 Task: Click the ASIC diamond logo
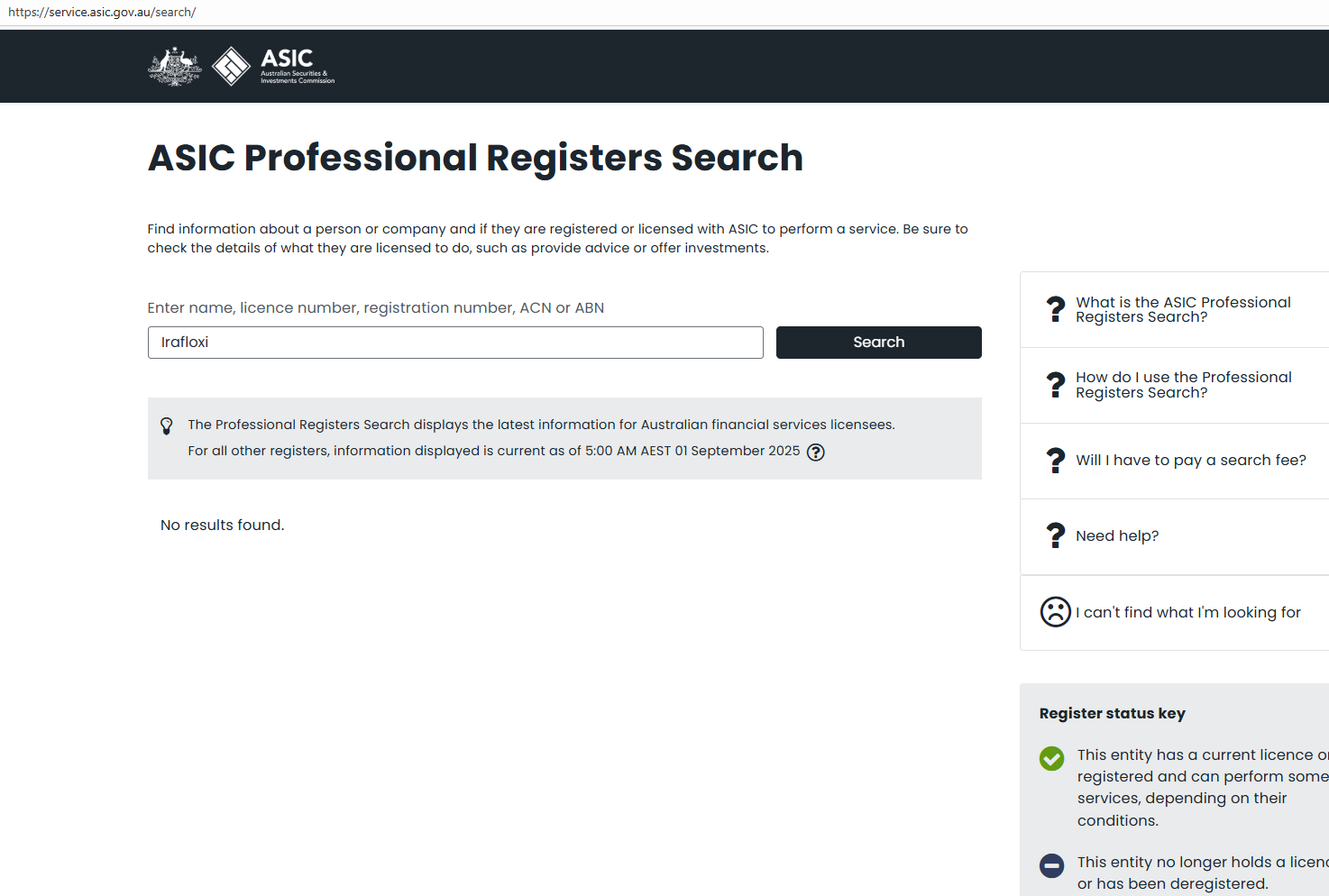(231, 66)
